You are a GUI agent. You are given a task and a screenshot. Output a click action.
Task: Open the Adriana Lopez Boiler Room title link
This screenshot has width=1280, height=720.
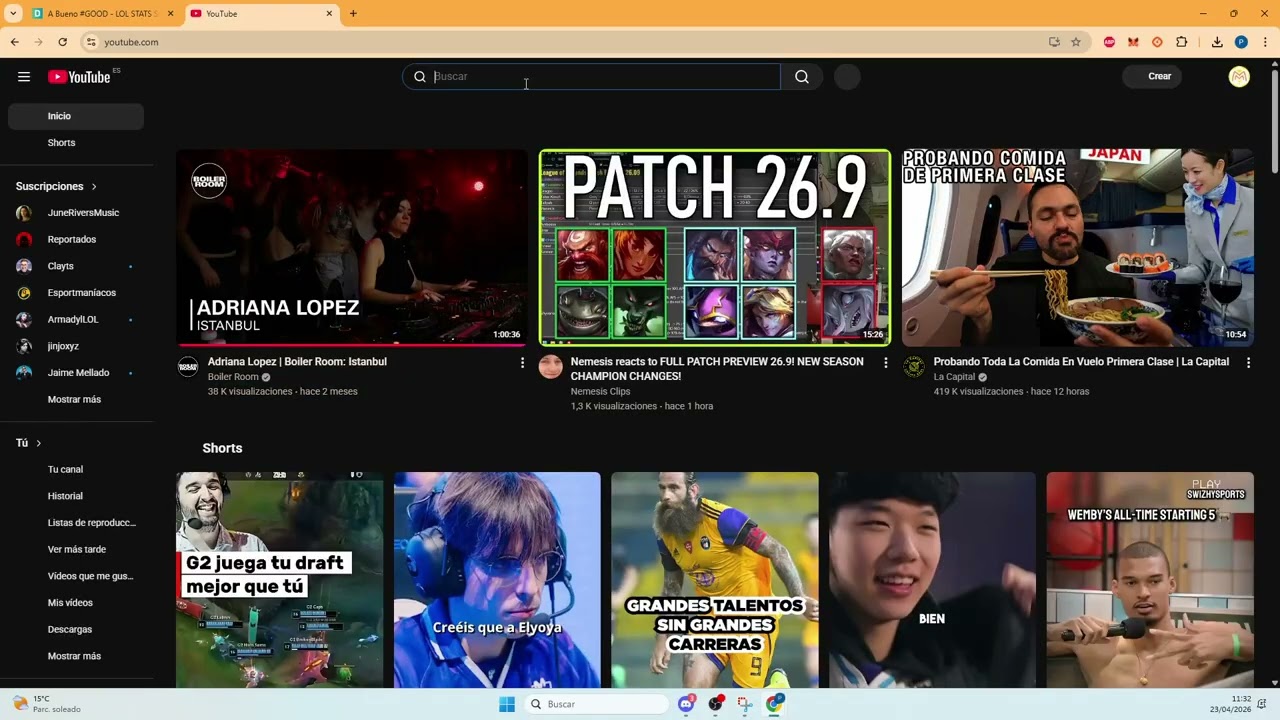(x=297, y=362)
